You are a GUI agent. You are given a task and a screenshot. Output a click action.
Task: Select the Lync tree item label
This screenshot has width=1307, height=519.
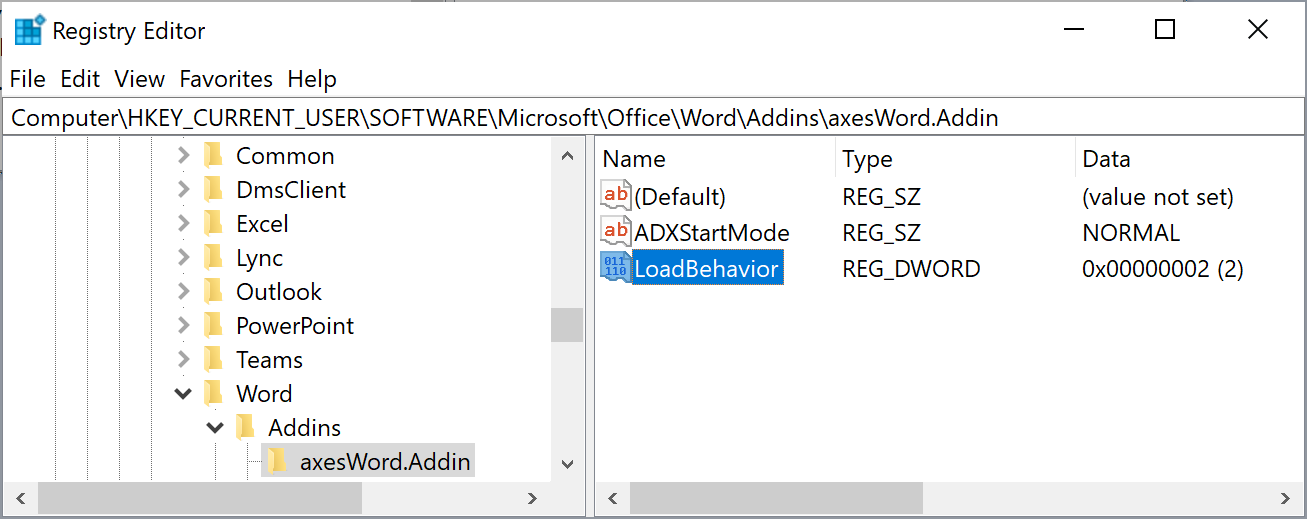[x=260, y=258]
